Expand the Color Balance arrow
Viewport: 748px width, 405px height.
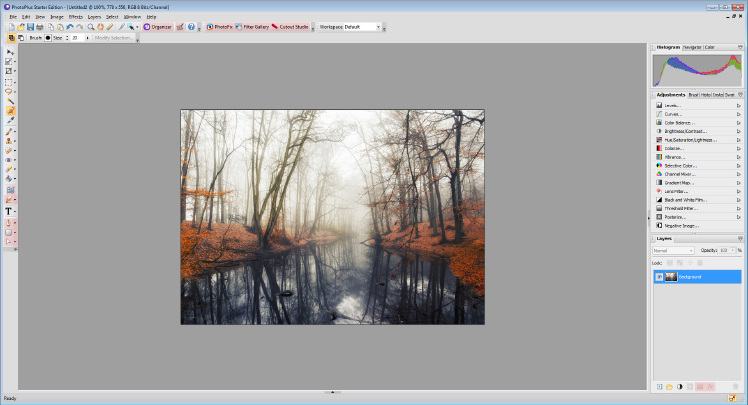point(738,123)
